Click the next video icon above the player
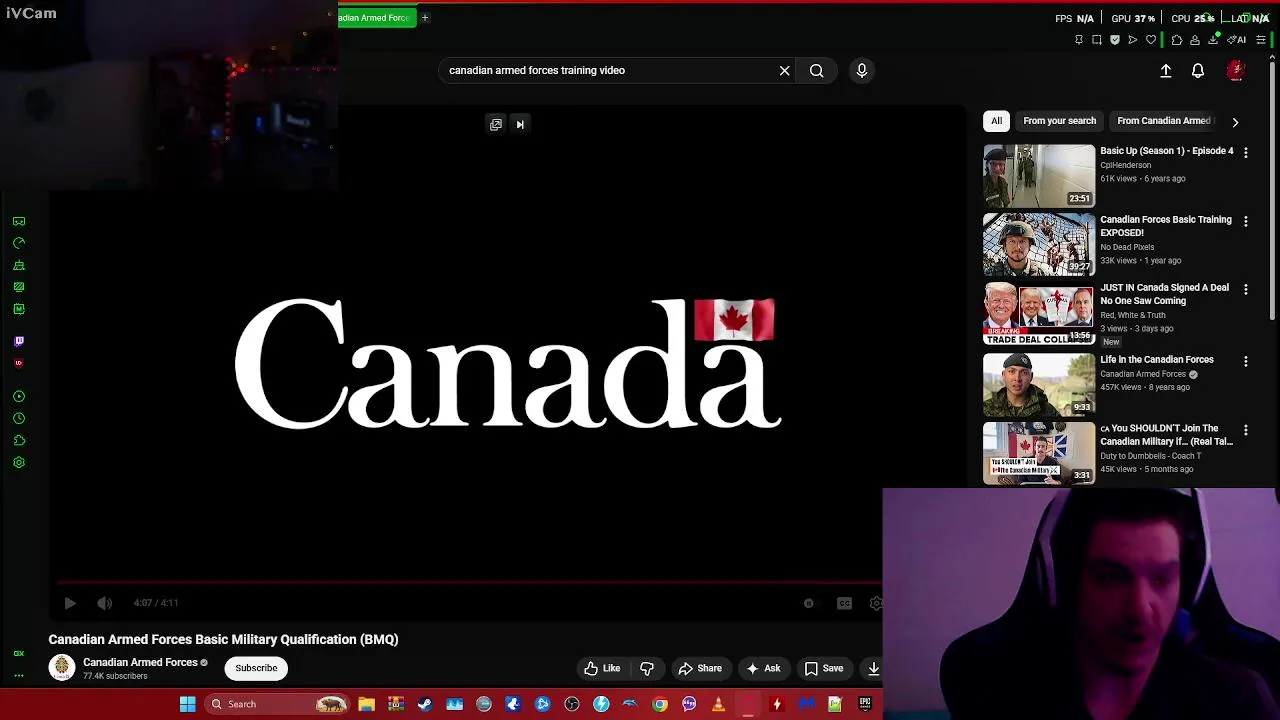The height and width of the screenshot is (720, 1280). 520,124
